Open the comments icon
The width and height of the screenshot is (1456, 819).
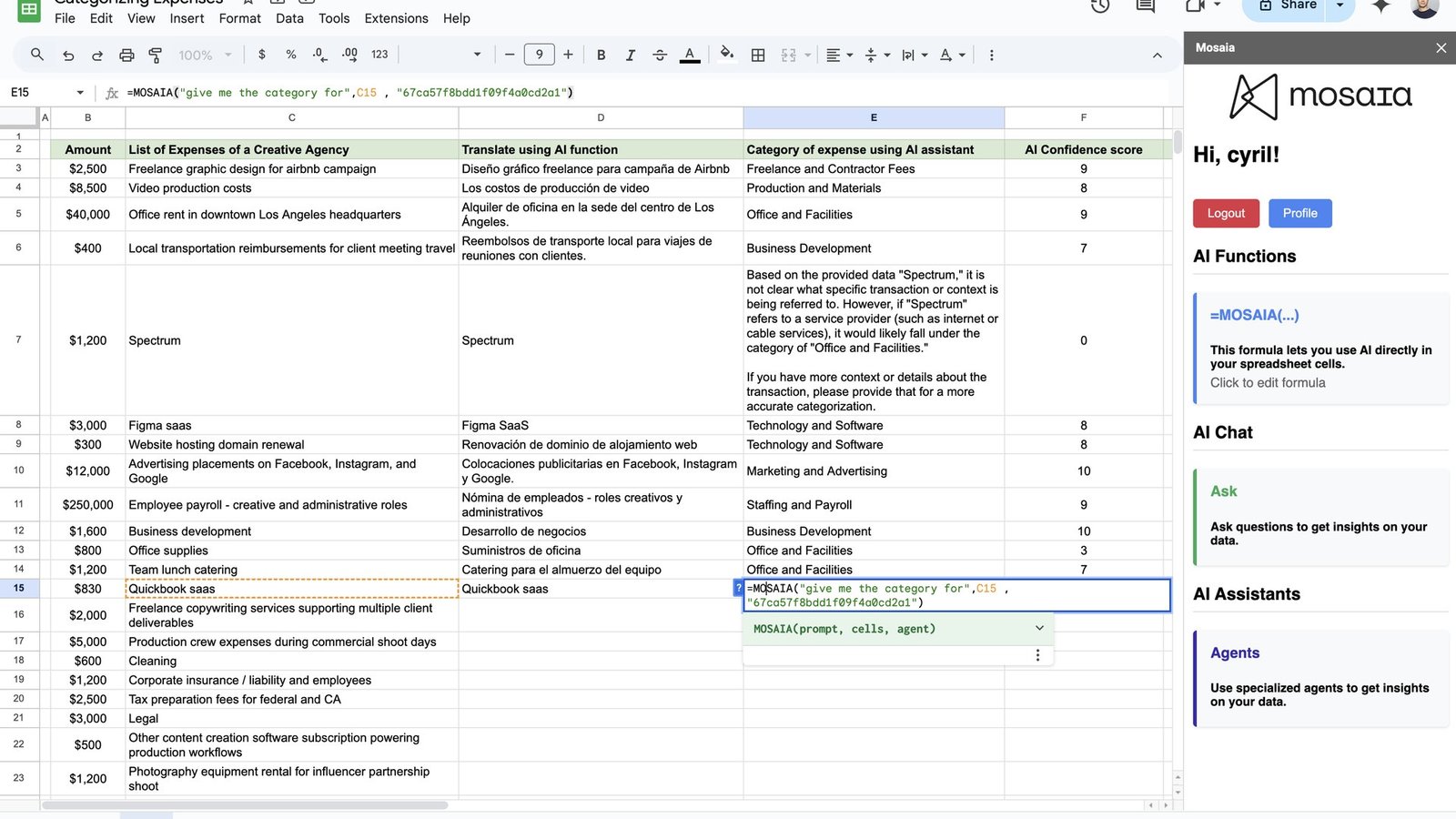(x=1146, y=5)
